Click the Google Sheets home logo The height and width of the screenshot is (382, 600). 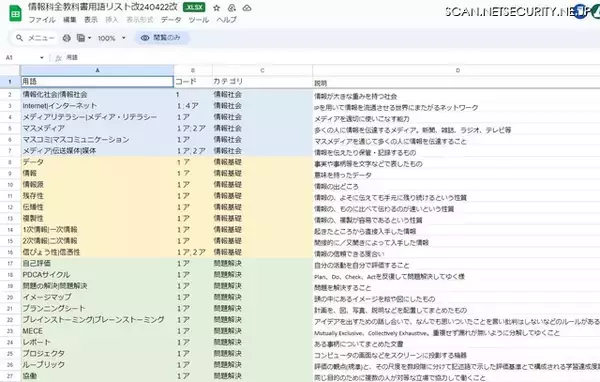[x=15, y=13]
